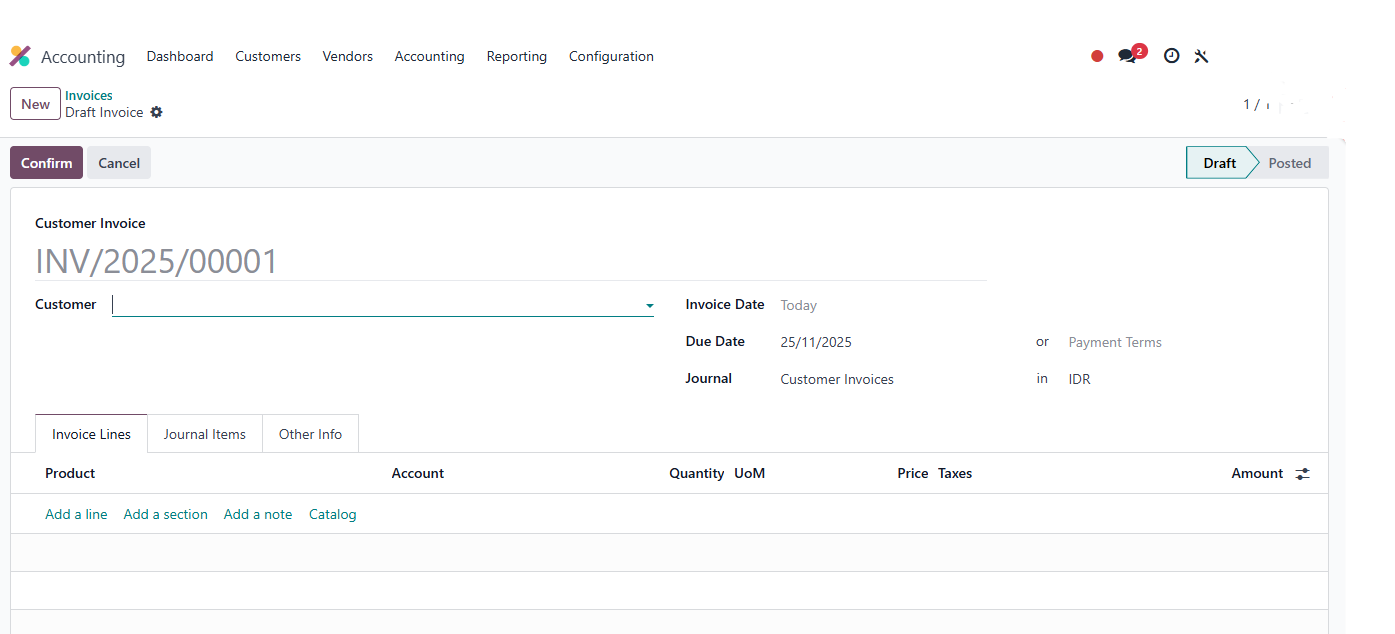1395x634 pixels.
Task: Open the Reporting menu
Action: tap(516, 57)
